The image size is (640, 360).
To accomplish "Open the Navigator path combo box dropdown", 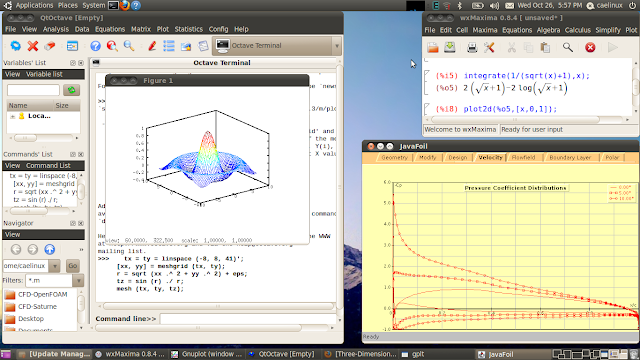I will pos(54,266).
